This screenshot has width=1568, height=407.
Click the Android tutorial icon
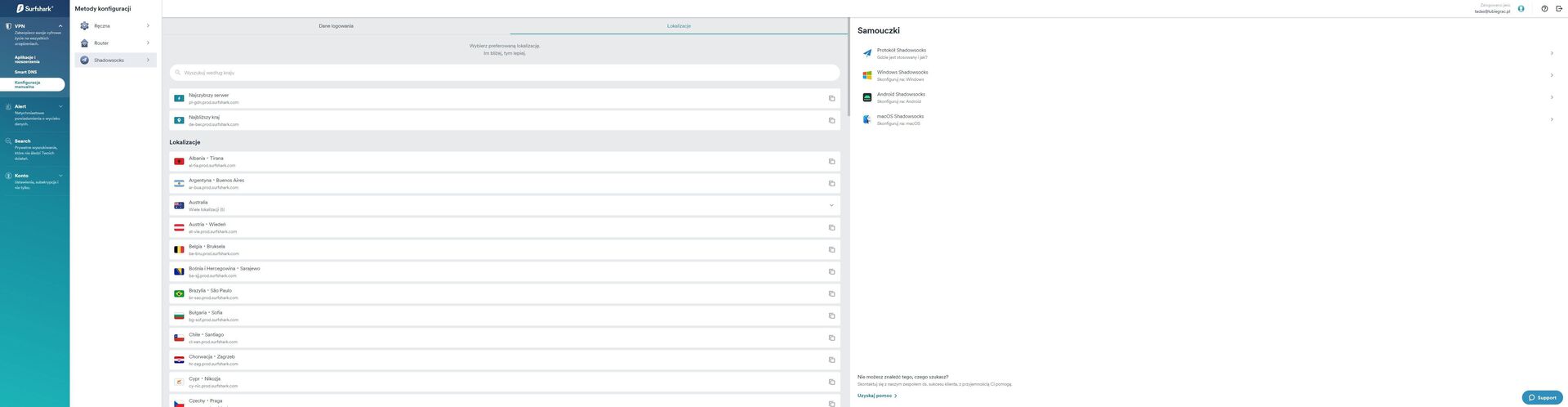coord(866,97)
